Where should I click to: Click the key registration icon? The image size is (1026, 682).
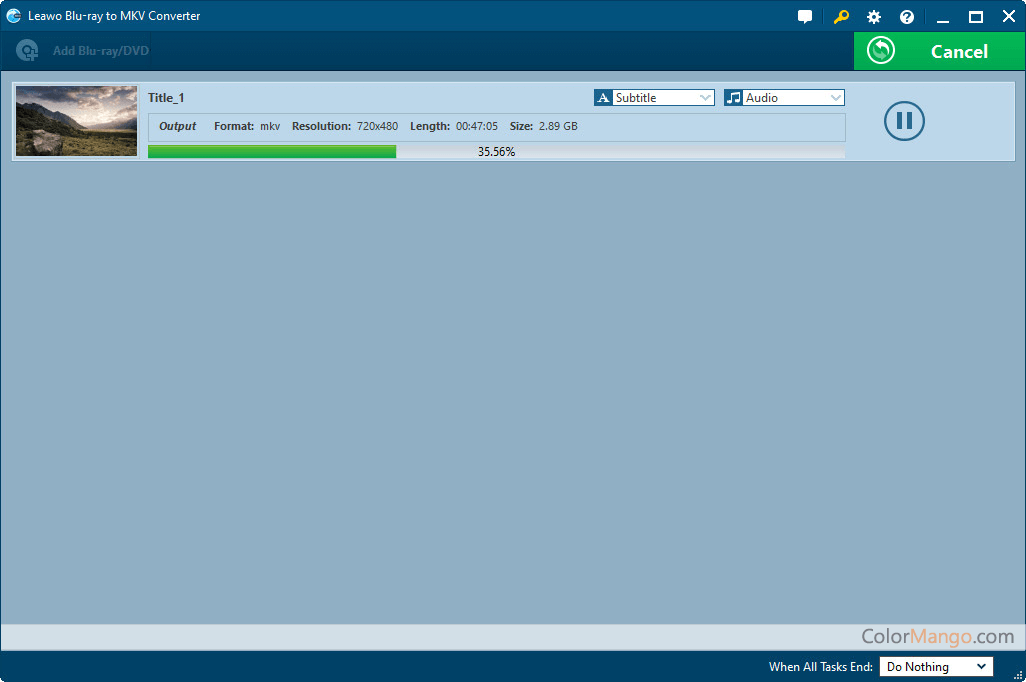coord(841,17)
